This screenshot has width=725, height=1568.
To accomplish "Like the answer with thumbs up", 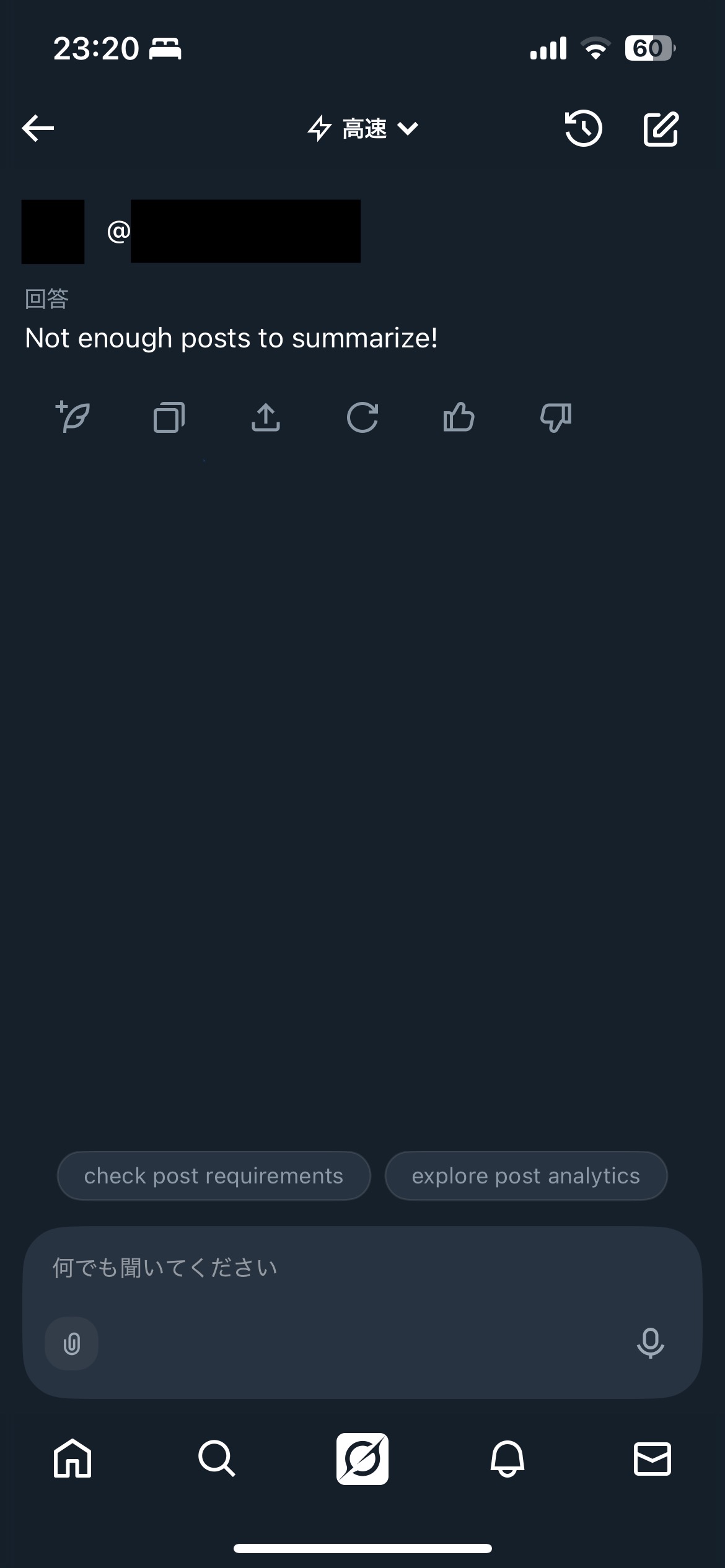I will (x=459, y=417).
